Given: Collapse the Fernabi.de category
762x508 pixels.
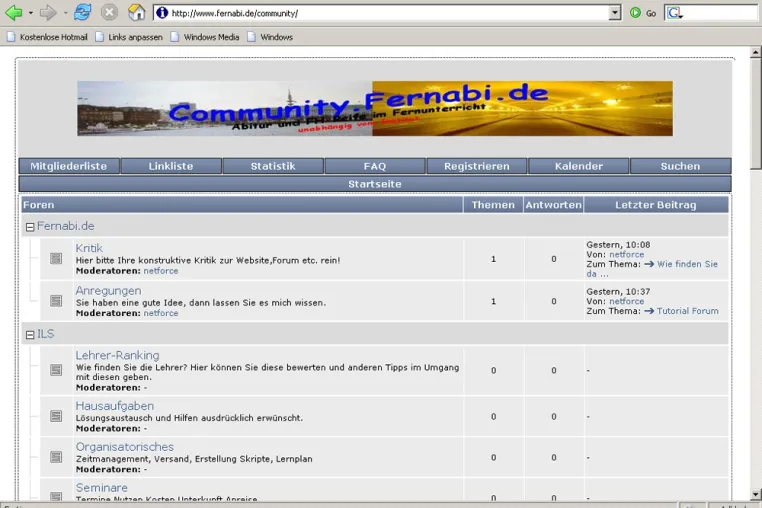Looking at the screenshot, I should [x=30, y=227].
